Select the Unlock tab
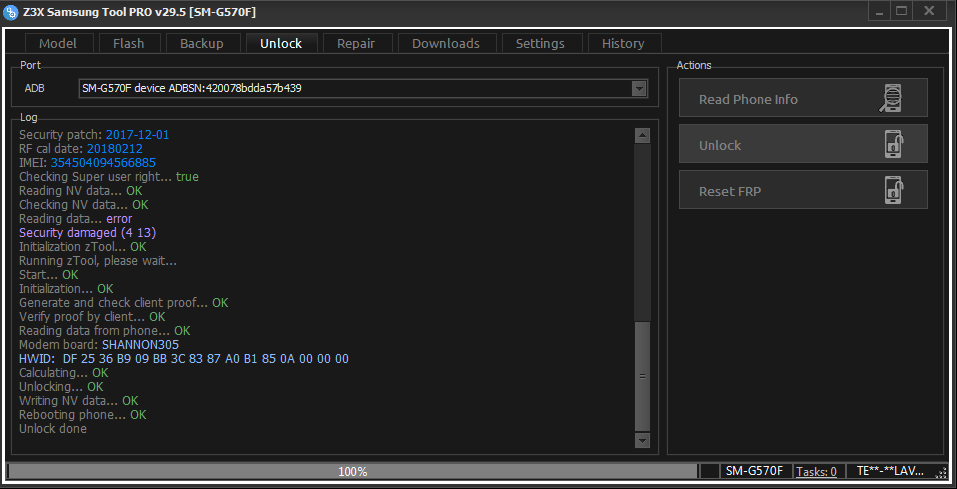957x489 pixels. coord(281,43)
